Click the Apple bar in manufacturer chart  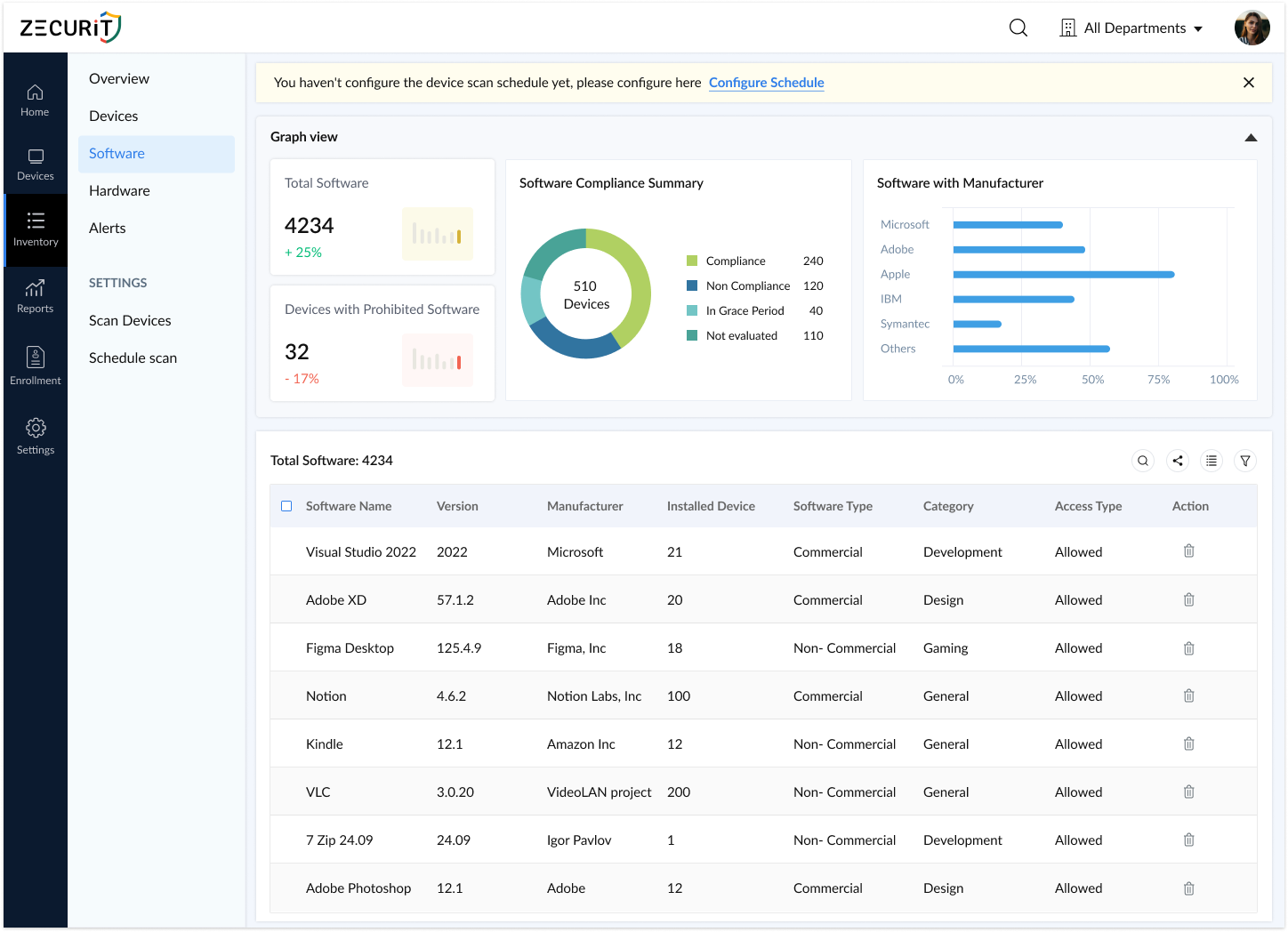click(x=1064, y=275)
